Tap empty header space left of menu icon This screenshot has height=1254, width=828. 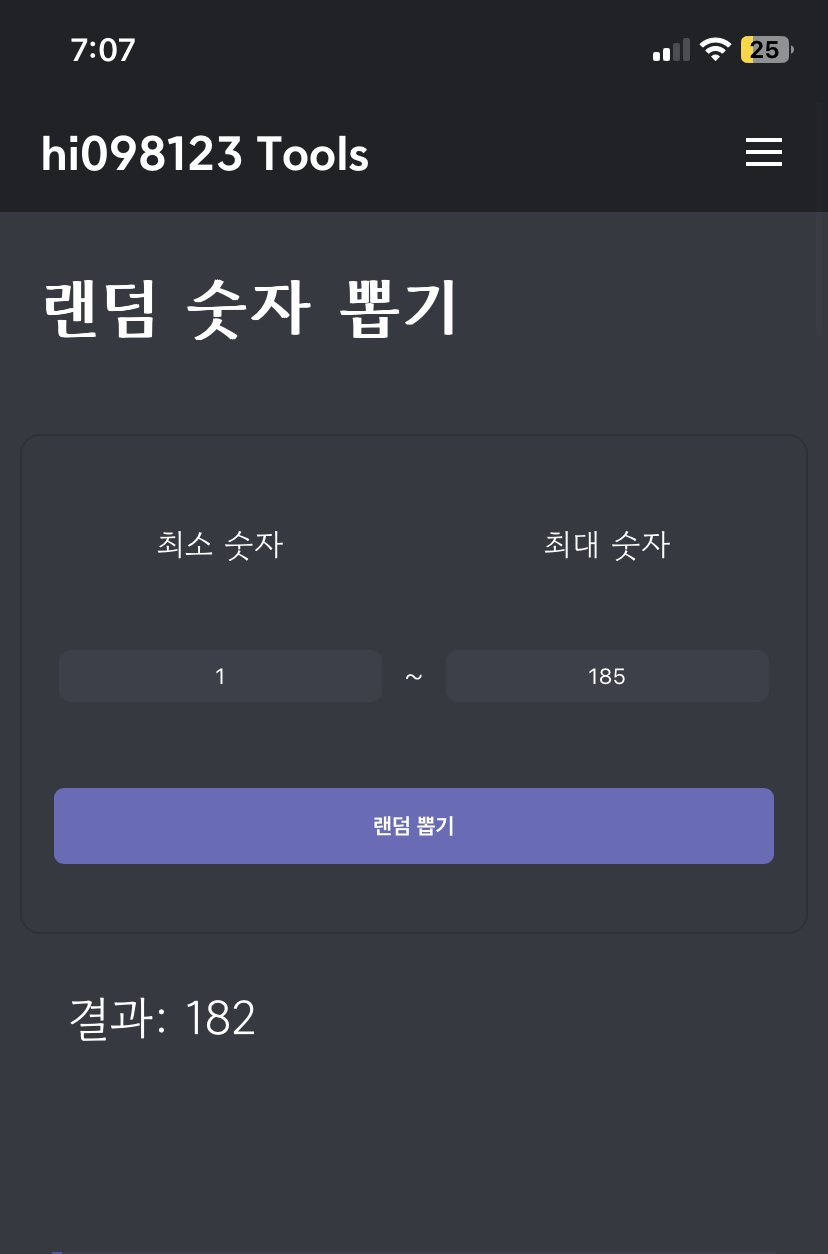(560, 155)
